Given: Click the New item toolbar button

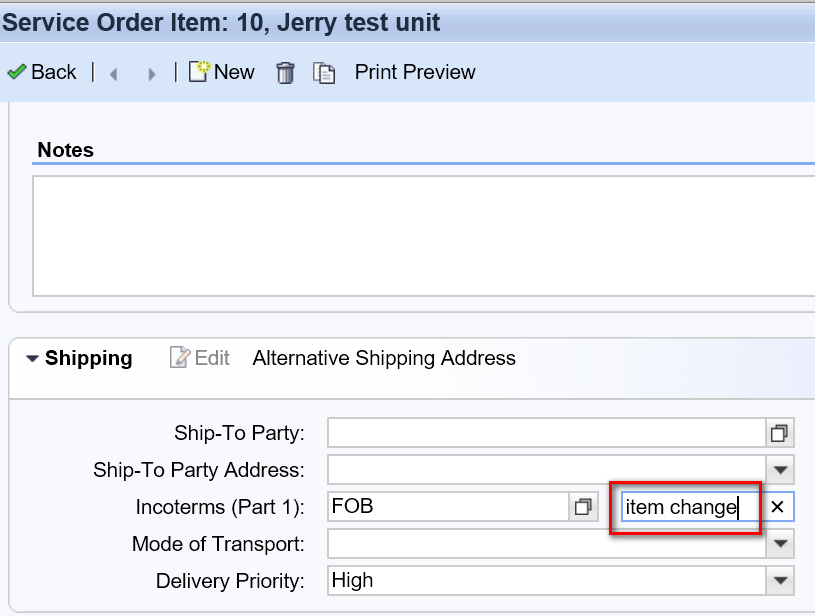Looking at the screenshot, I should [x=221, y=72].
